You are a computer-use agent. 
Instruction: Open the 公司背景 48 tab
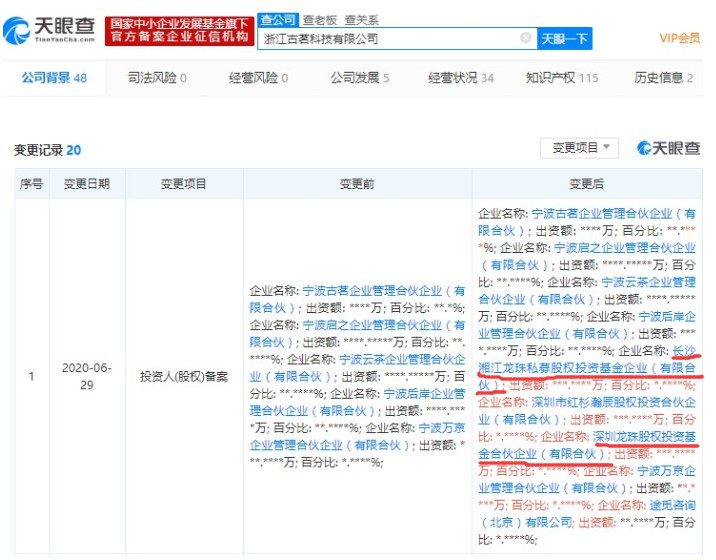54,78
